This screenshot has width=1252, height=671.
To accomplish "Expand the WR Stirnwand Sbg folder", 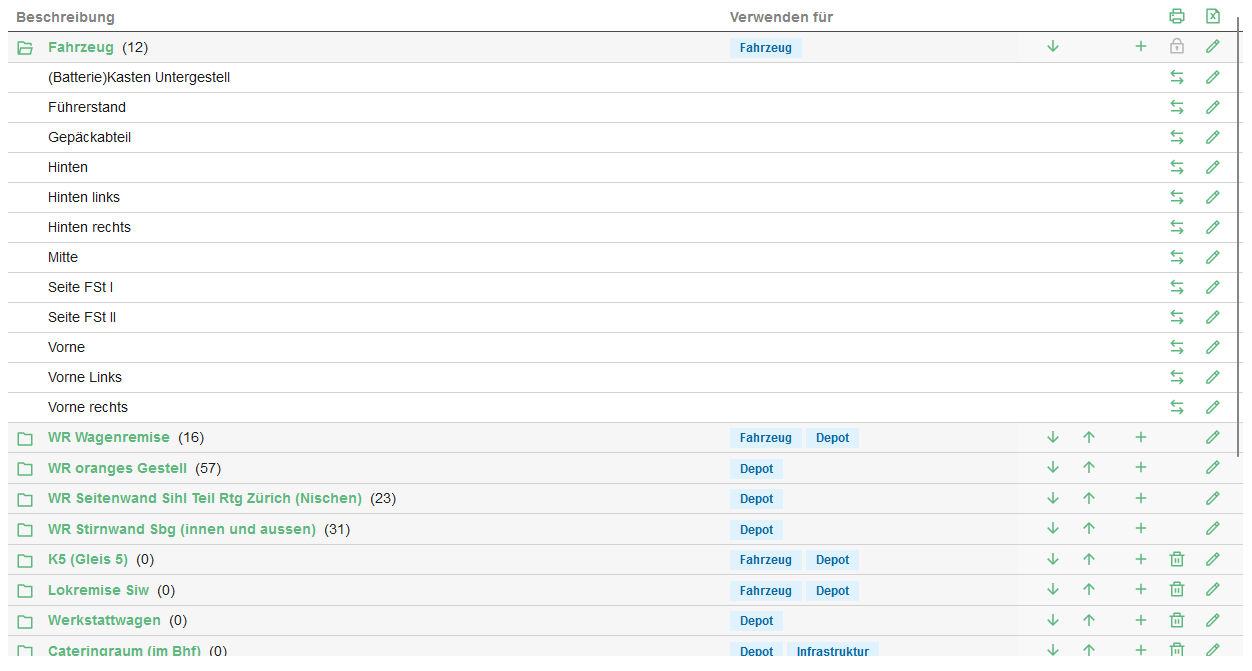I will pyautogui.click(x=25, y=530).
